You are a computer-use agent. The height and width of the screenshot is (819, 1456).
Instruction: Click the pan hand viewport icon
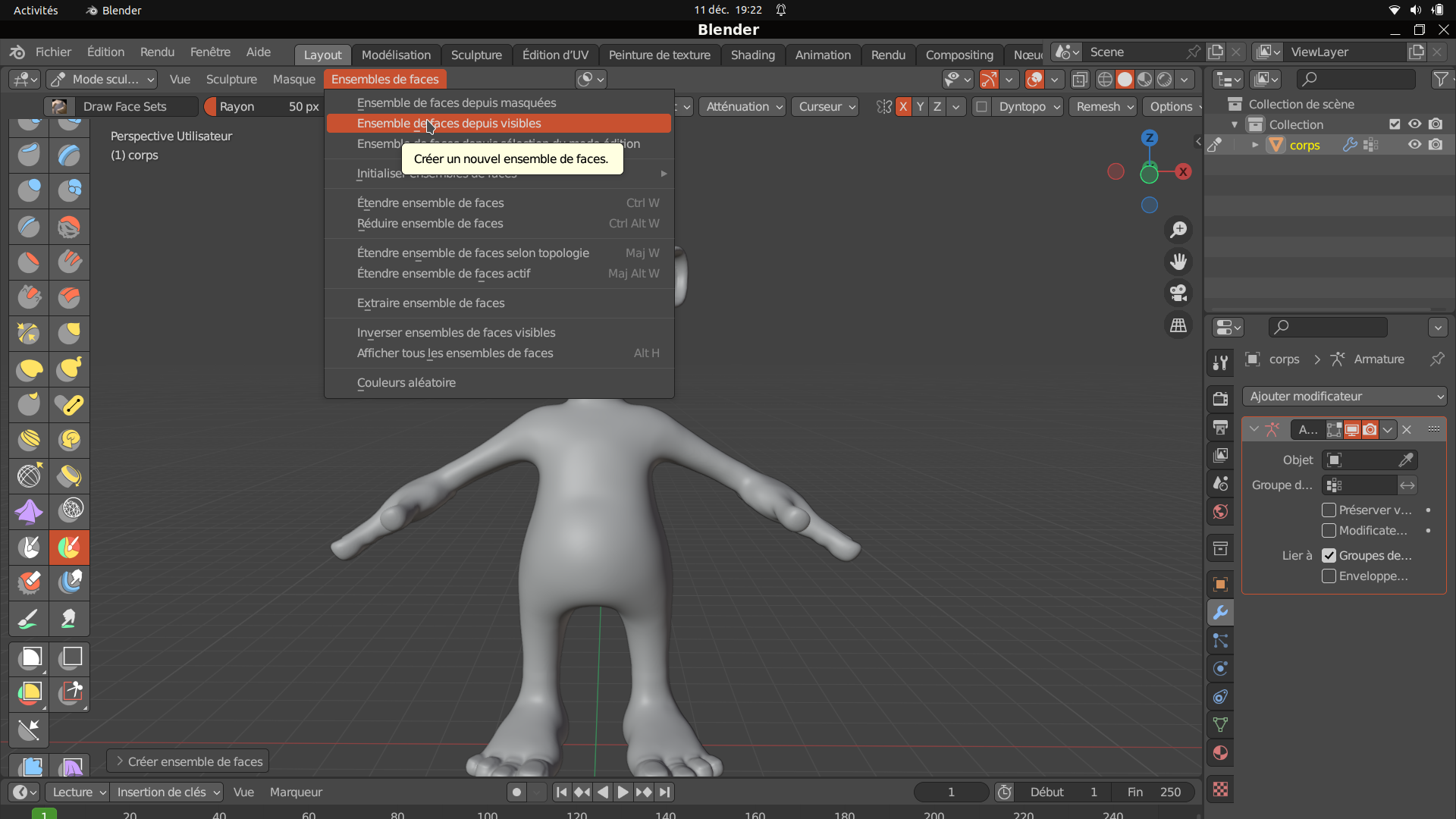pyautogui.click(x=1178, y=262)
